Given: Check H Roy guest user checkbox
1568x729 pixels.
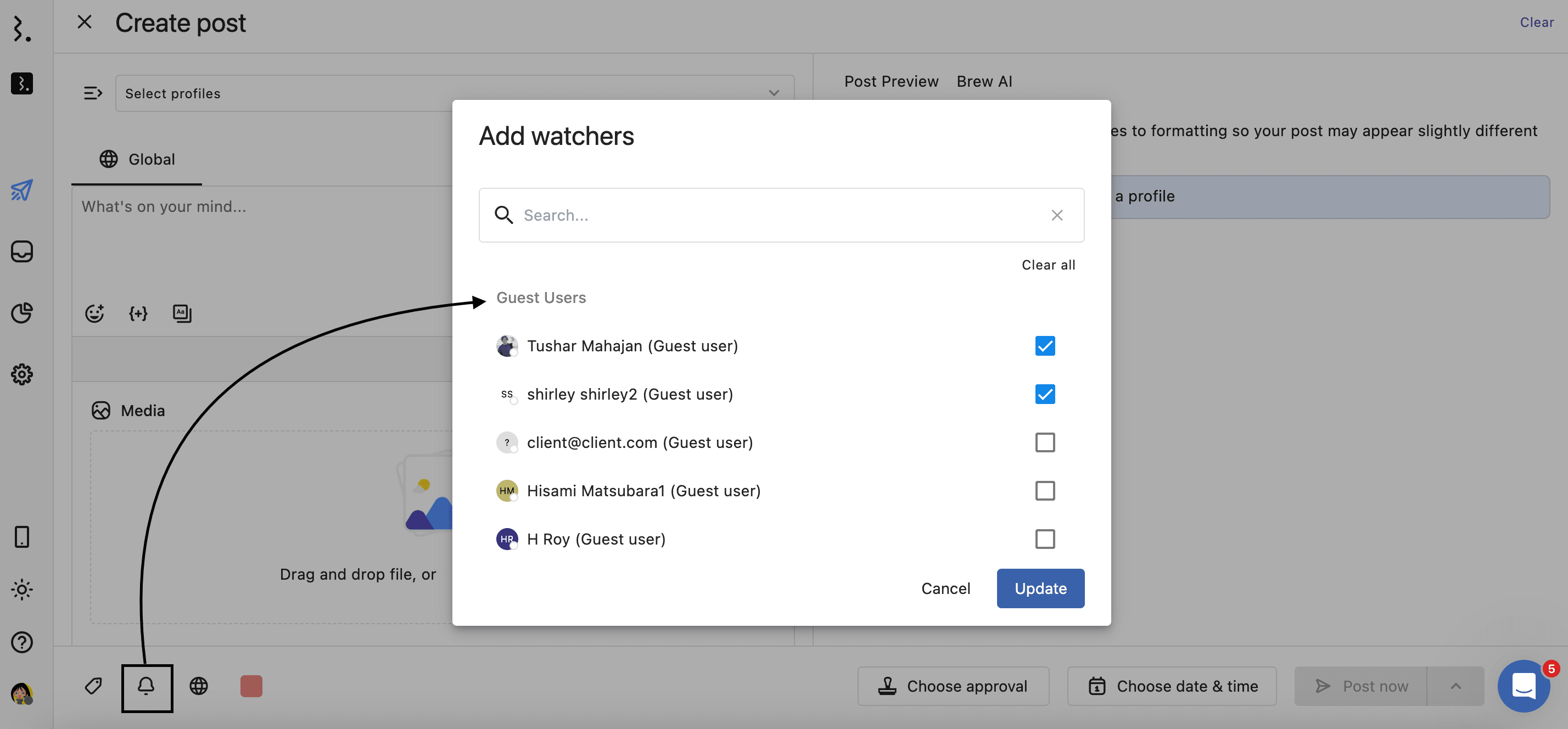Looking at the screenshot, I should click(x=1045, y=539).
